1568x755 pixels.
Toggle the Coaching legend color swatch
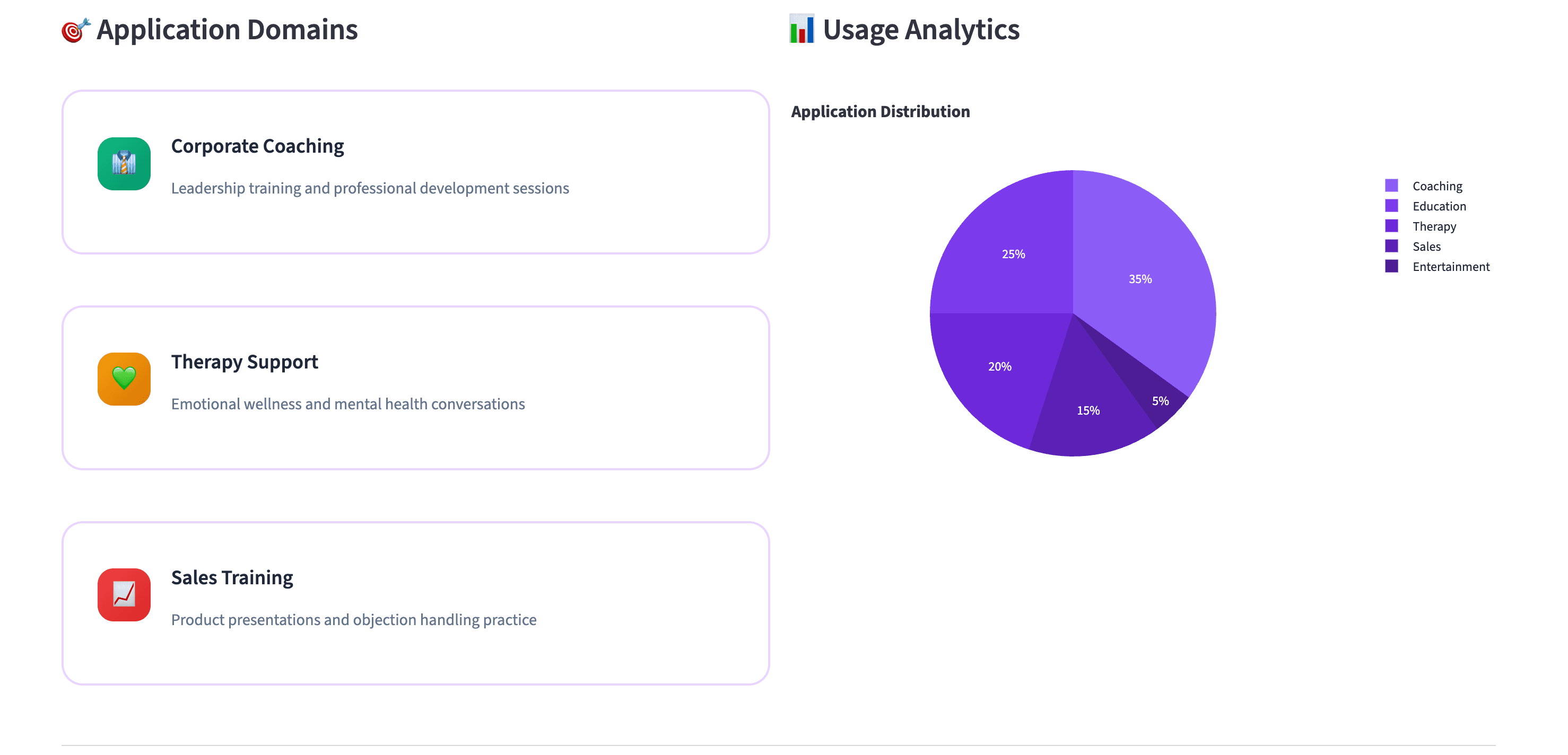1391,186
